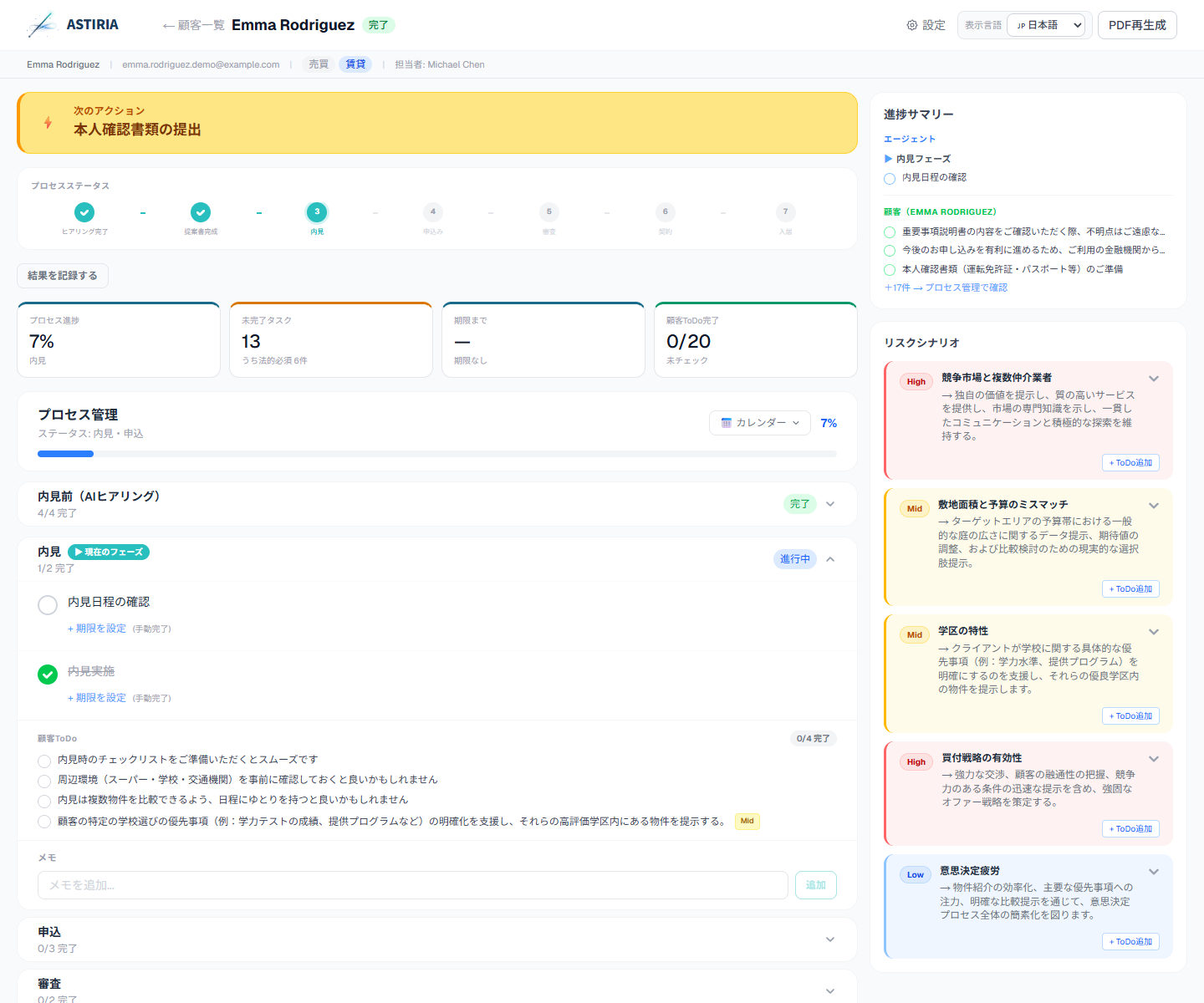1204x1003 pixels.
Task: Uncheck the completed 内見実施 task
Action: pyautogui.click(x=48, y=675)
